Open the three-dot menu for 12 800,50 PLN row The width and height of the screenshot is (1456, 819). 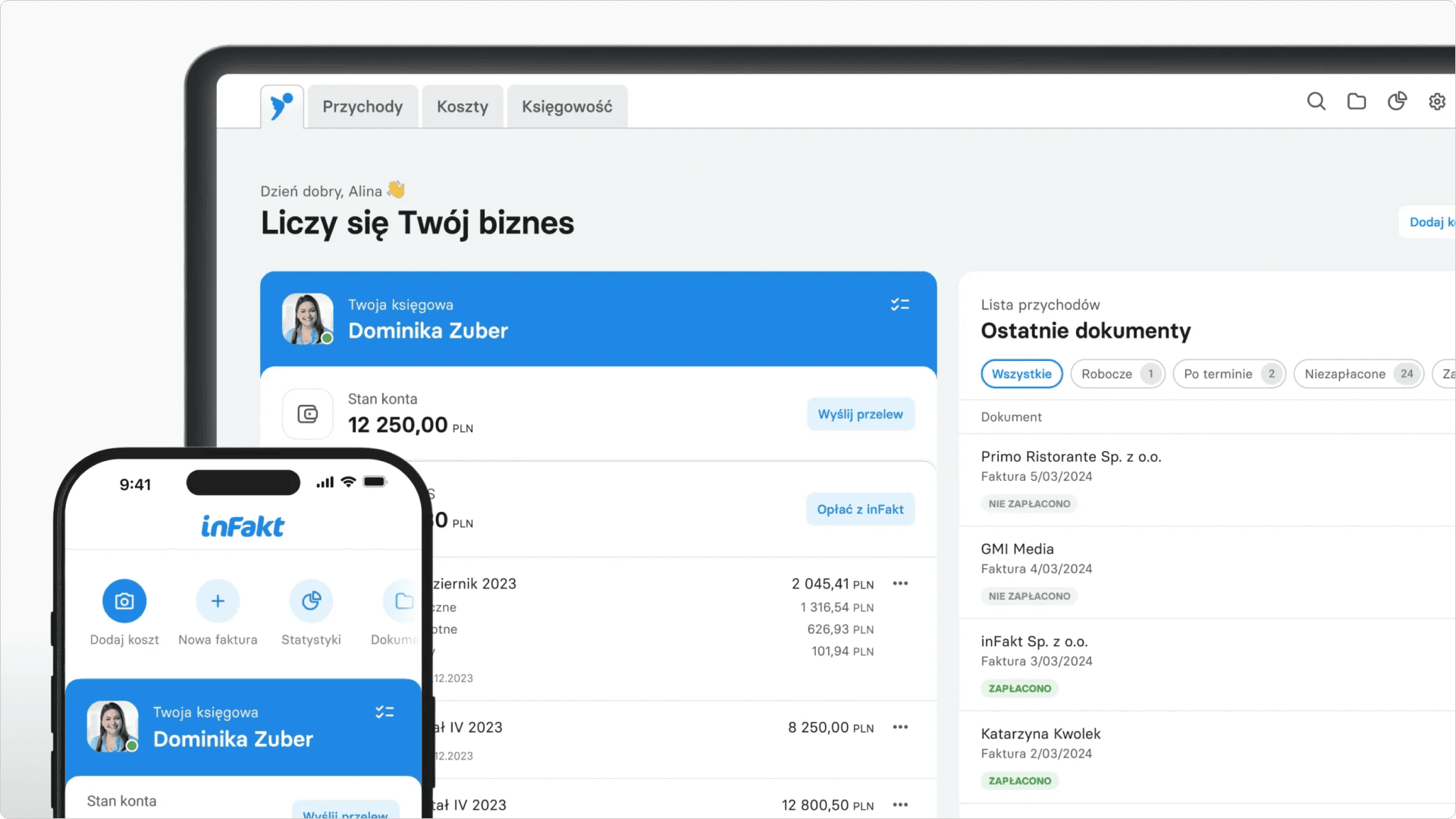[x=900, y=805]
